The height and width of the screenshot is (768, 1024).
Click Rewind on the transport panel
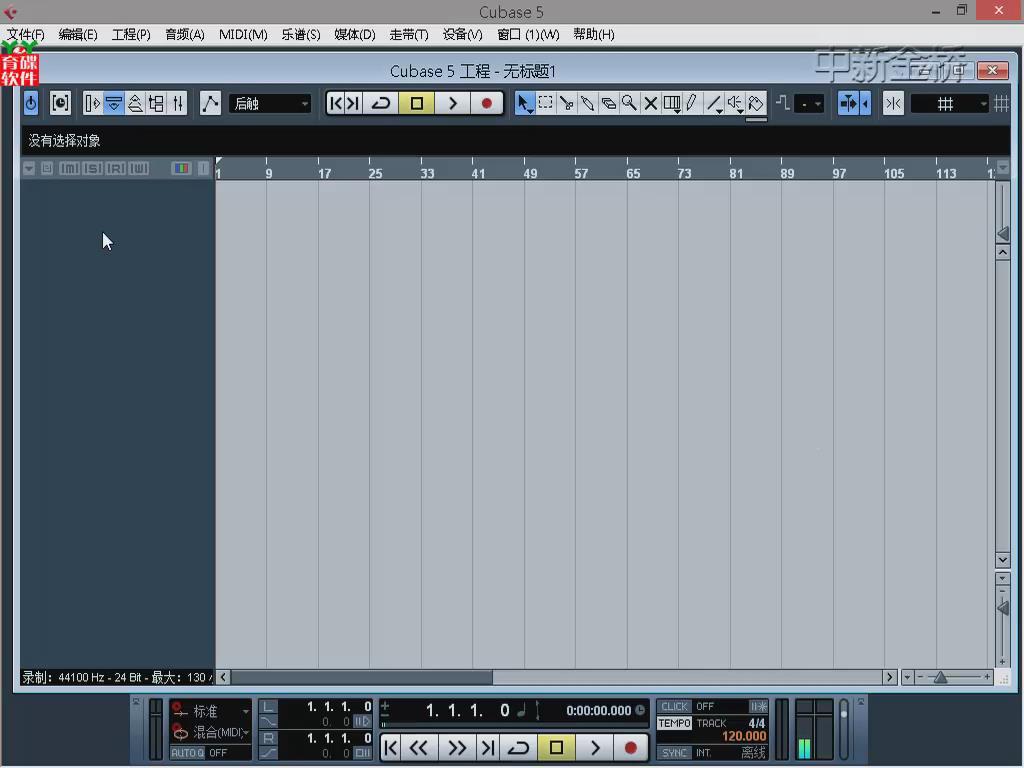418,747
